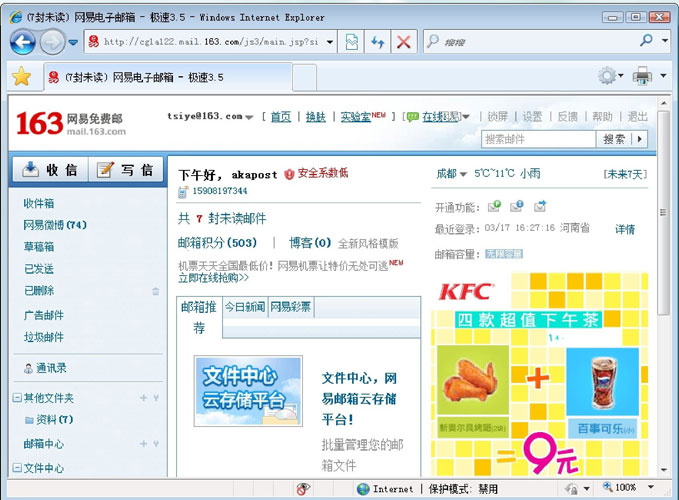Open 邮箱积分 (503) points link
This screenshot has height=500, width=679.
coord(217,243)
